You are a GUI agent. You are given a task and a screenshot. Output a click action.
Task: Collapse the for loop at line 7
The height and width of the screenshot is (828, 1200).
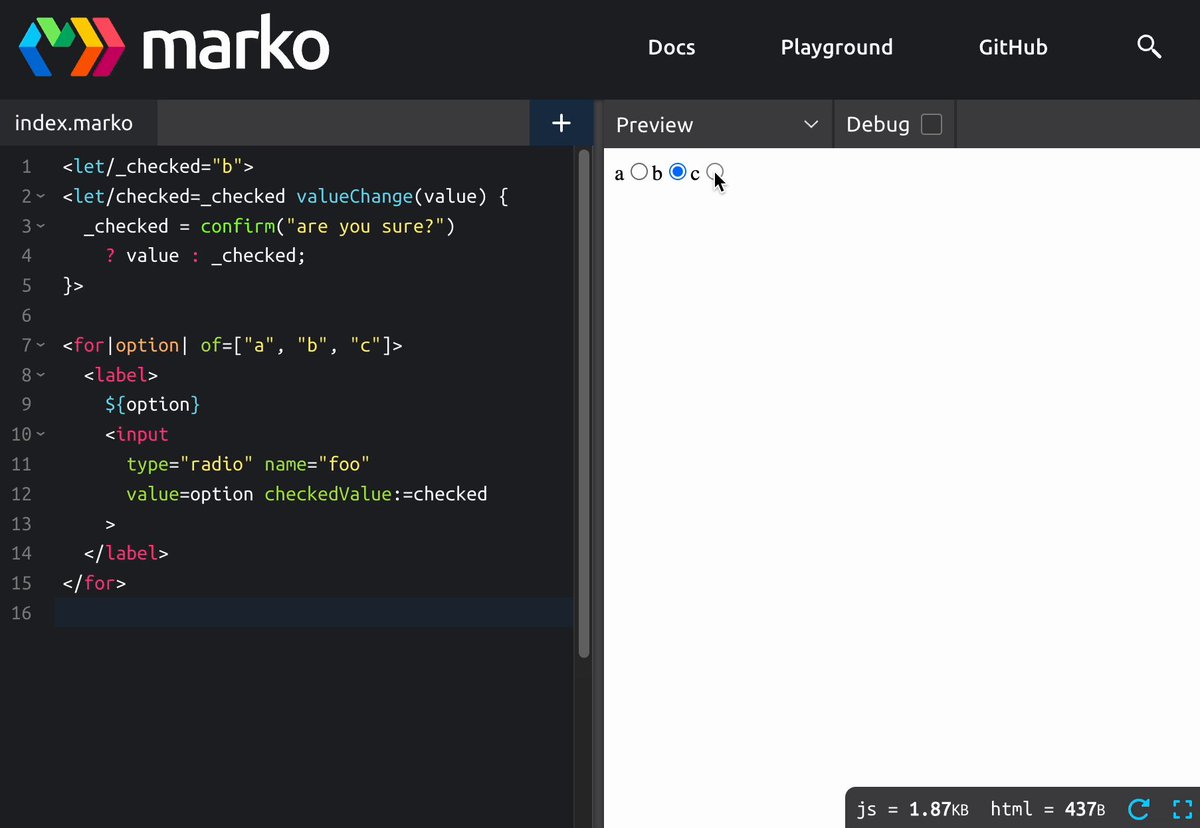tap(41, 345)
